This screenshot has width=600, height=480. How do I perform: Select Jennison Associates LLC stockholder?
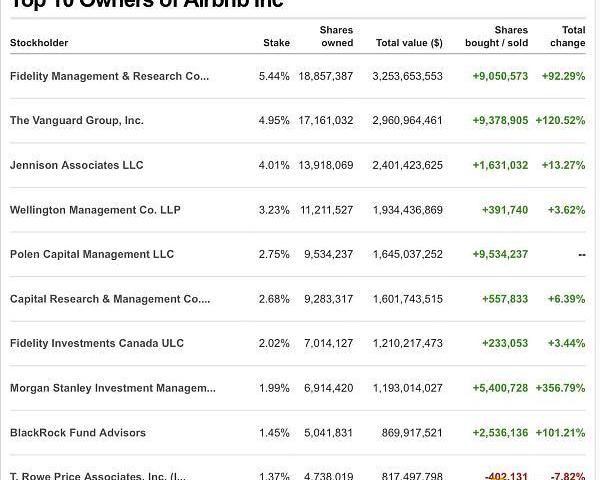[x=77, y=165]
